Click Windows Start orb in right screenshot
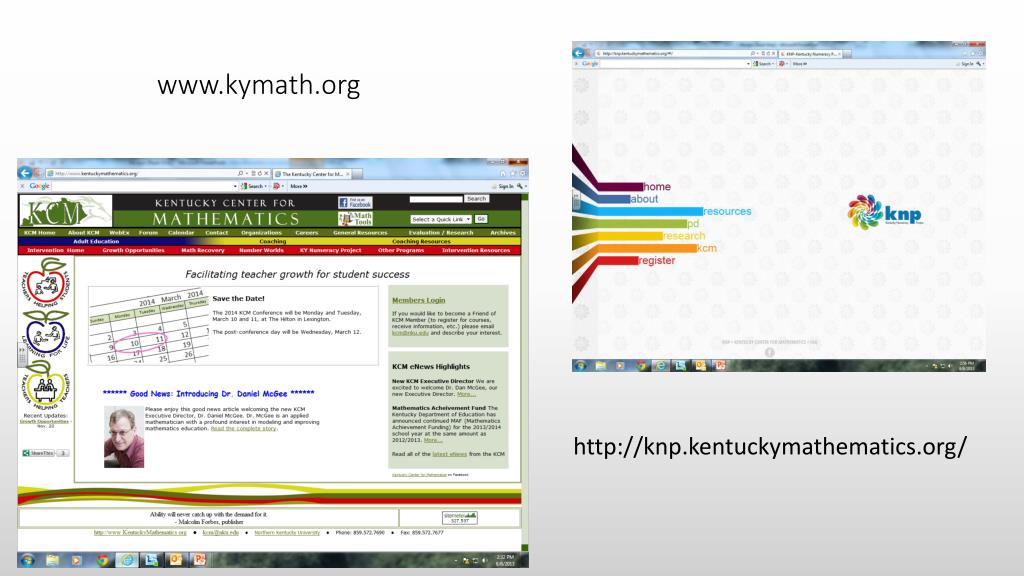The height and width of the screenshot is (576, 1024). [581, 366]
